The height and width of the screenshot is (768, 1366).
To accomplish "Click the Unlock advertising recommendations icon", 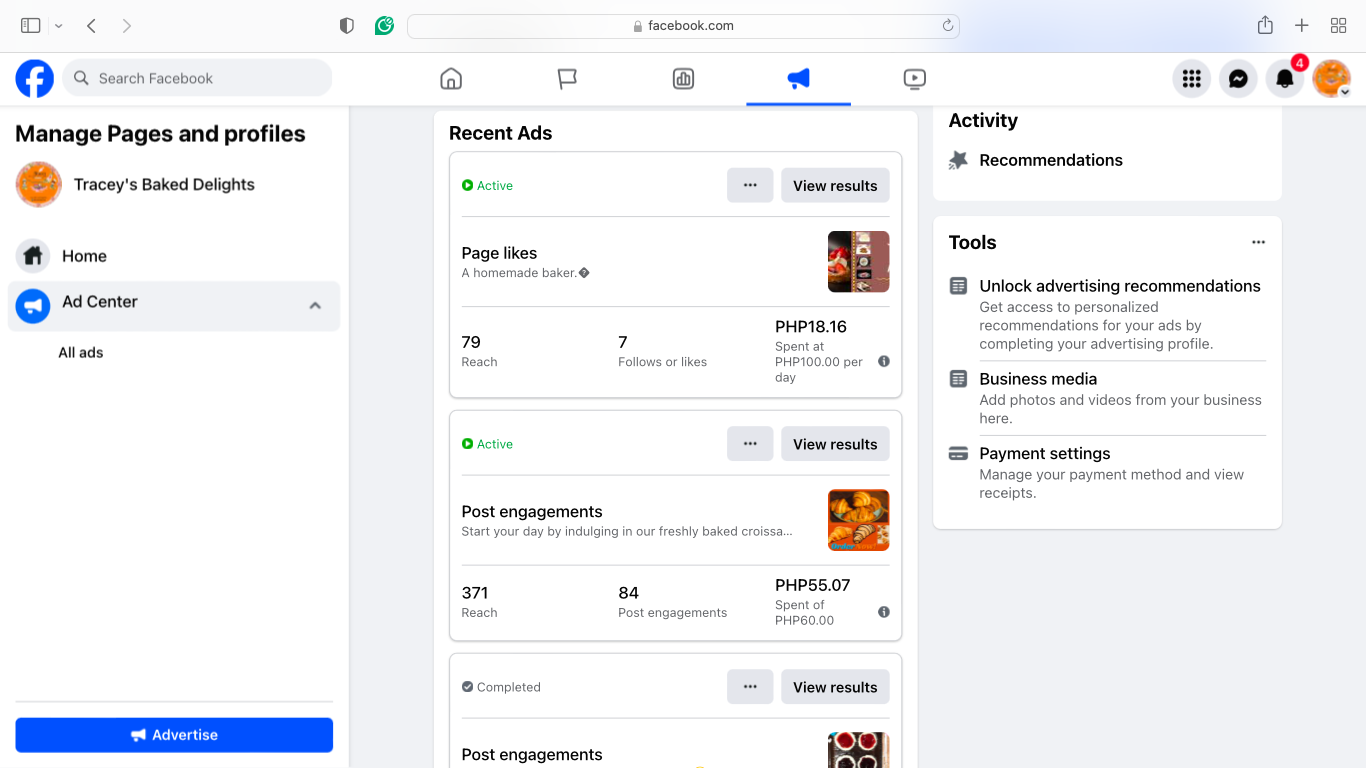I will pos(958,286).
